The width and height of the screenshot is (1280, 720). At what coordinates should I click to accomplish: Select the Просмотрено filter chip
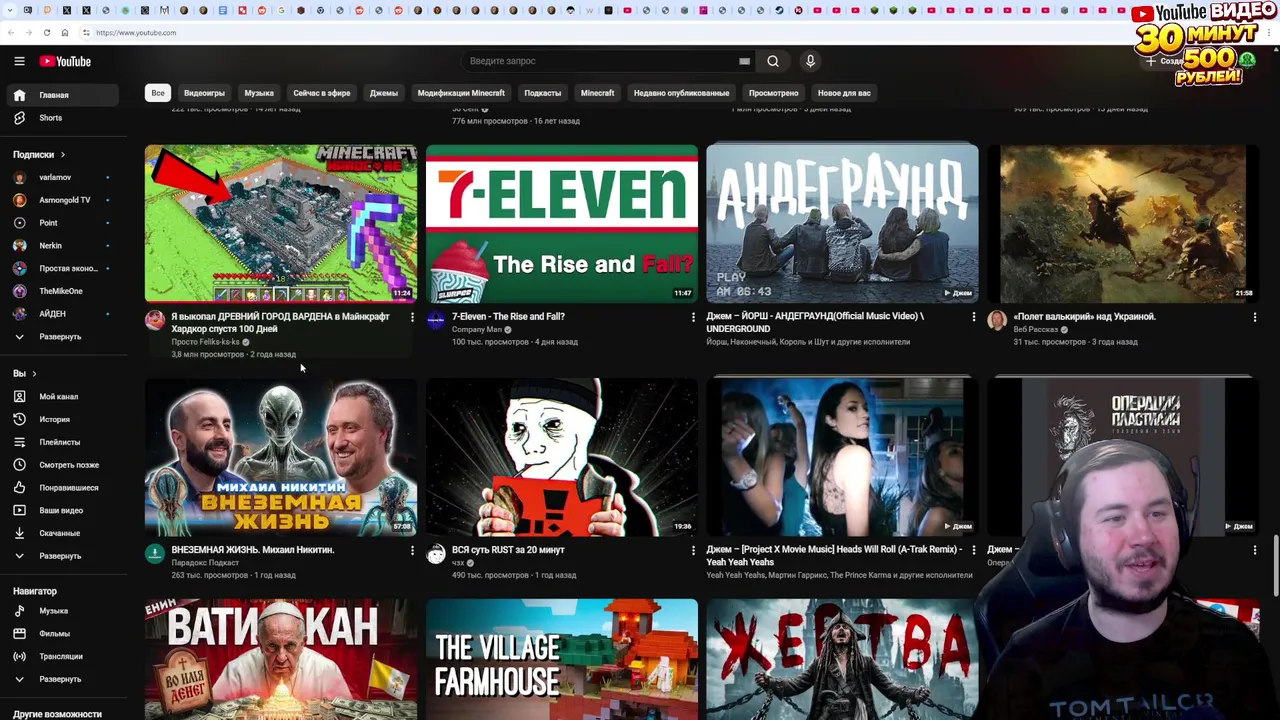point(773,93)
